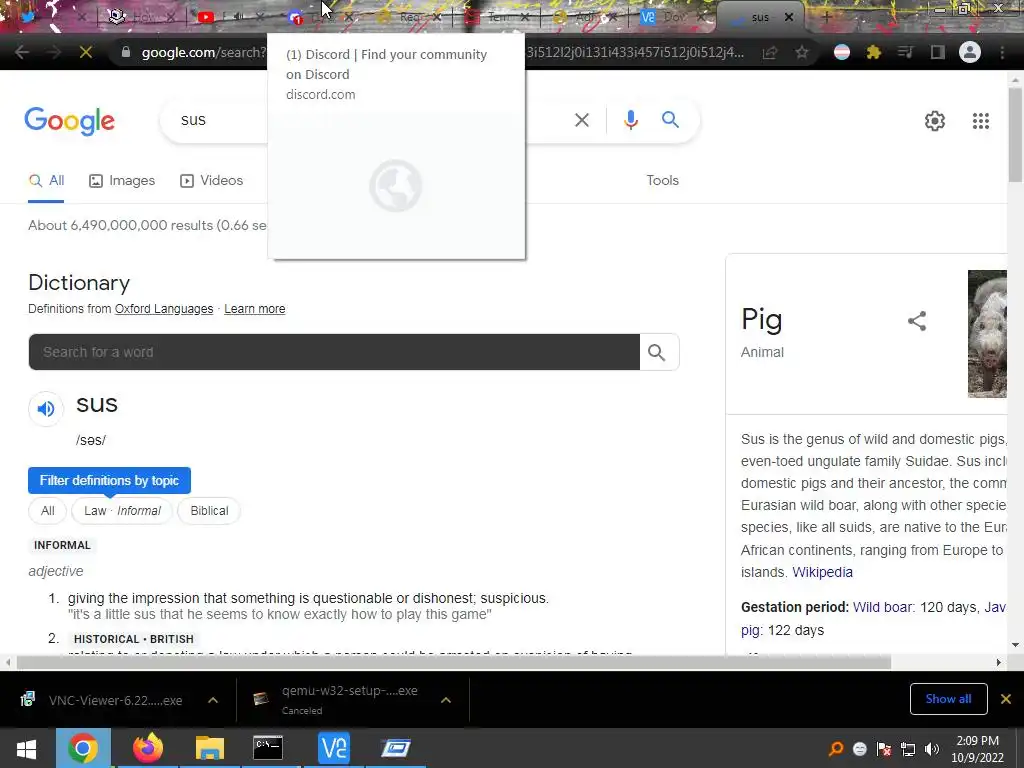Open the canceled qemu-w32-setup download item
The height and width of the screenshot is (768, 1024).
[340, 700]
